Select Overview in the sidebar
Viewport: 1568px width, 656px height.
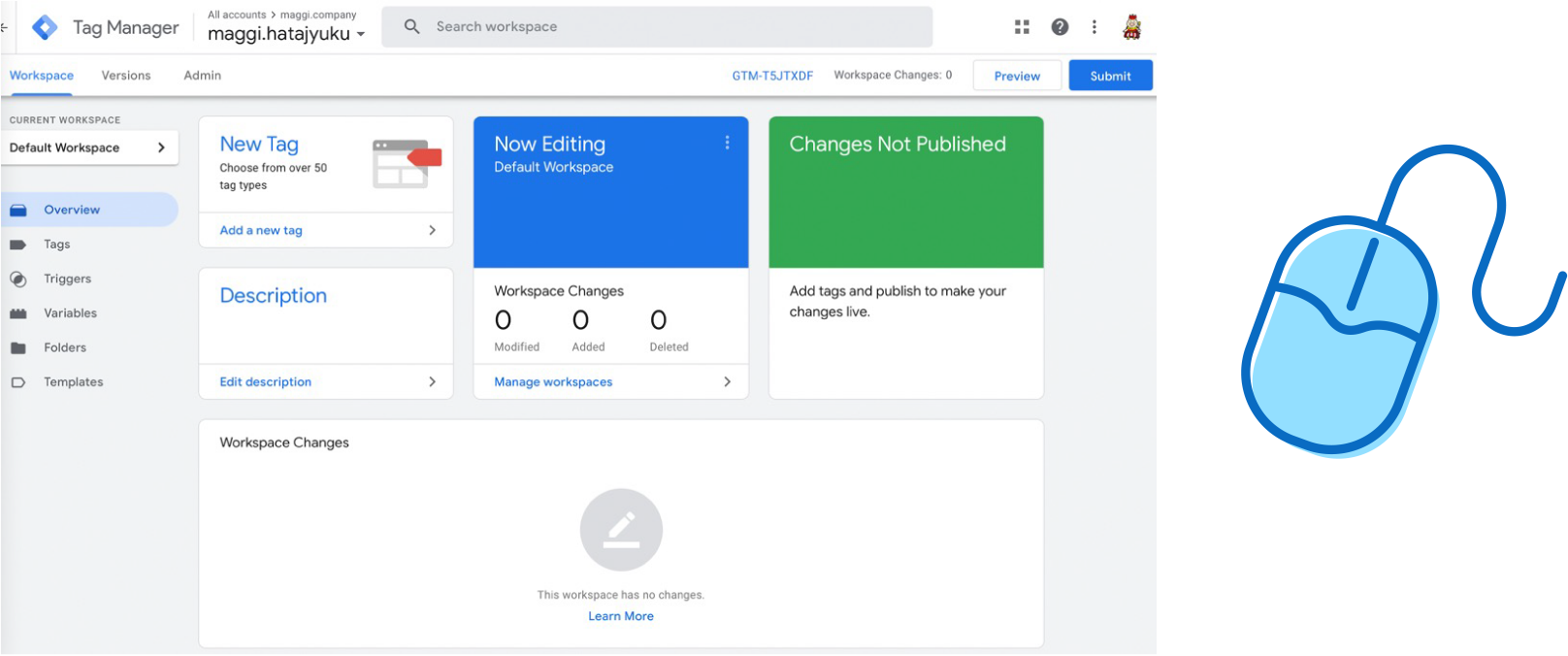click(89, 210)
